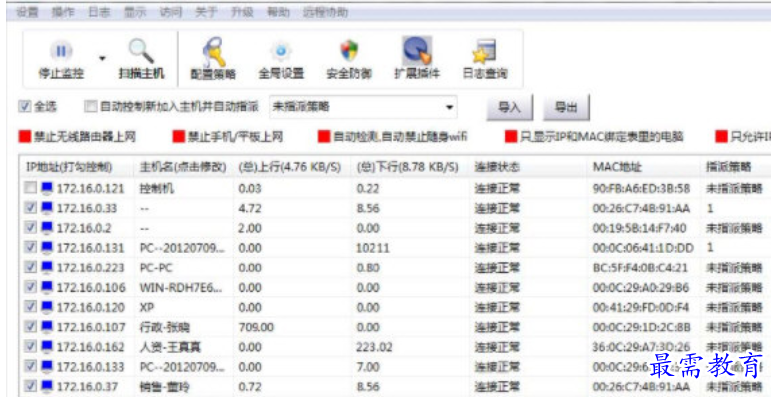Sort by (总)下行 column header
The image size is (771, 397).
pyautogui.click(x=410, y=167)
